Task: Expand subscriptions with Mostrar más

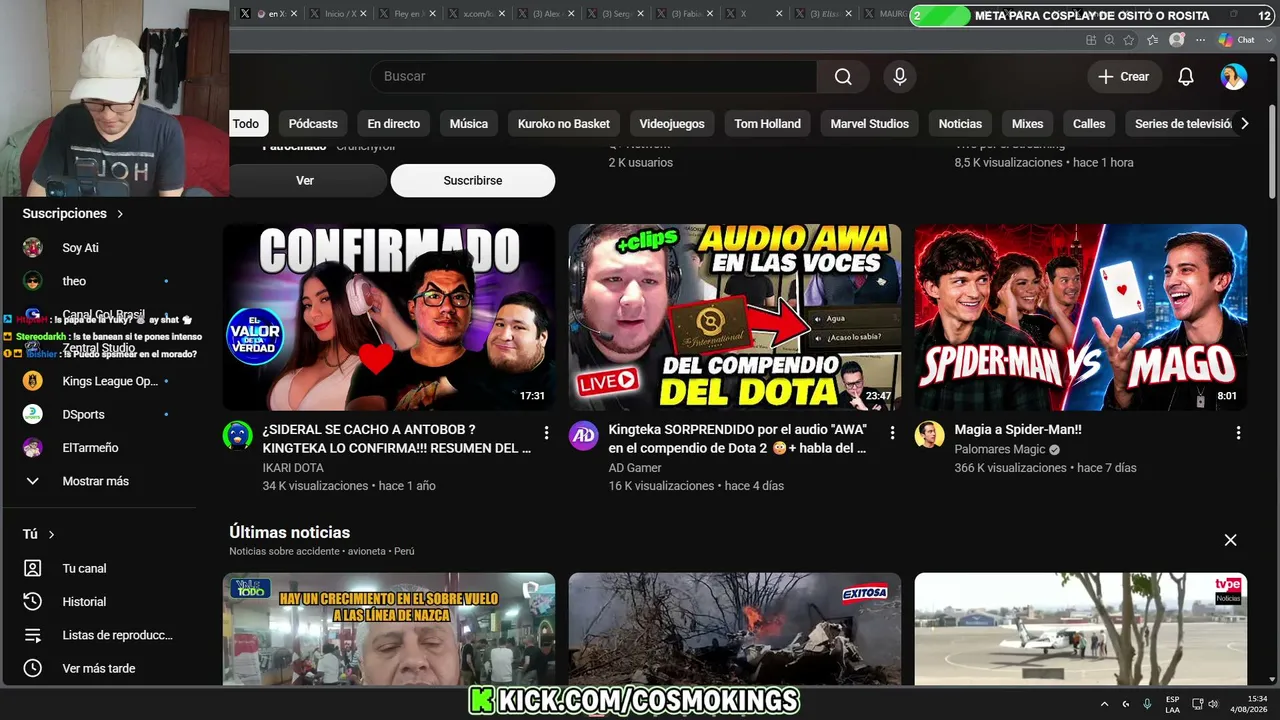Action: click(x=95, y=481)
